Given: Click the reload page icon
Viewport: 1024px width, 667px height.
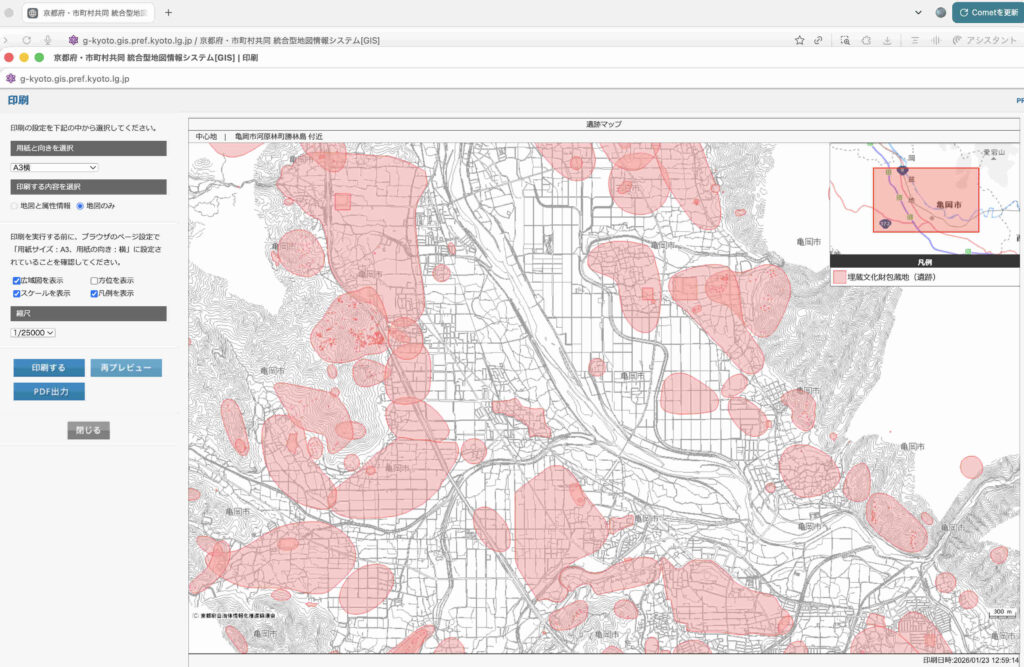Looking at the screenshot, I should click(x=27, y=40).
